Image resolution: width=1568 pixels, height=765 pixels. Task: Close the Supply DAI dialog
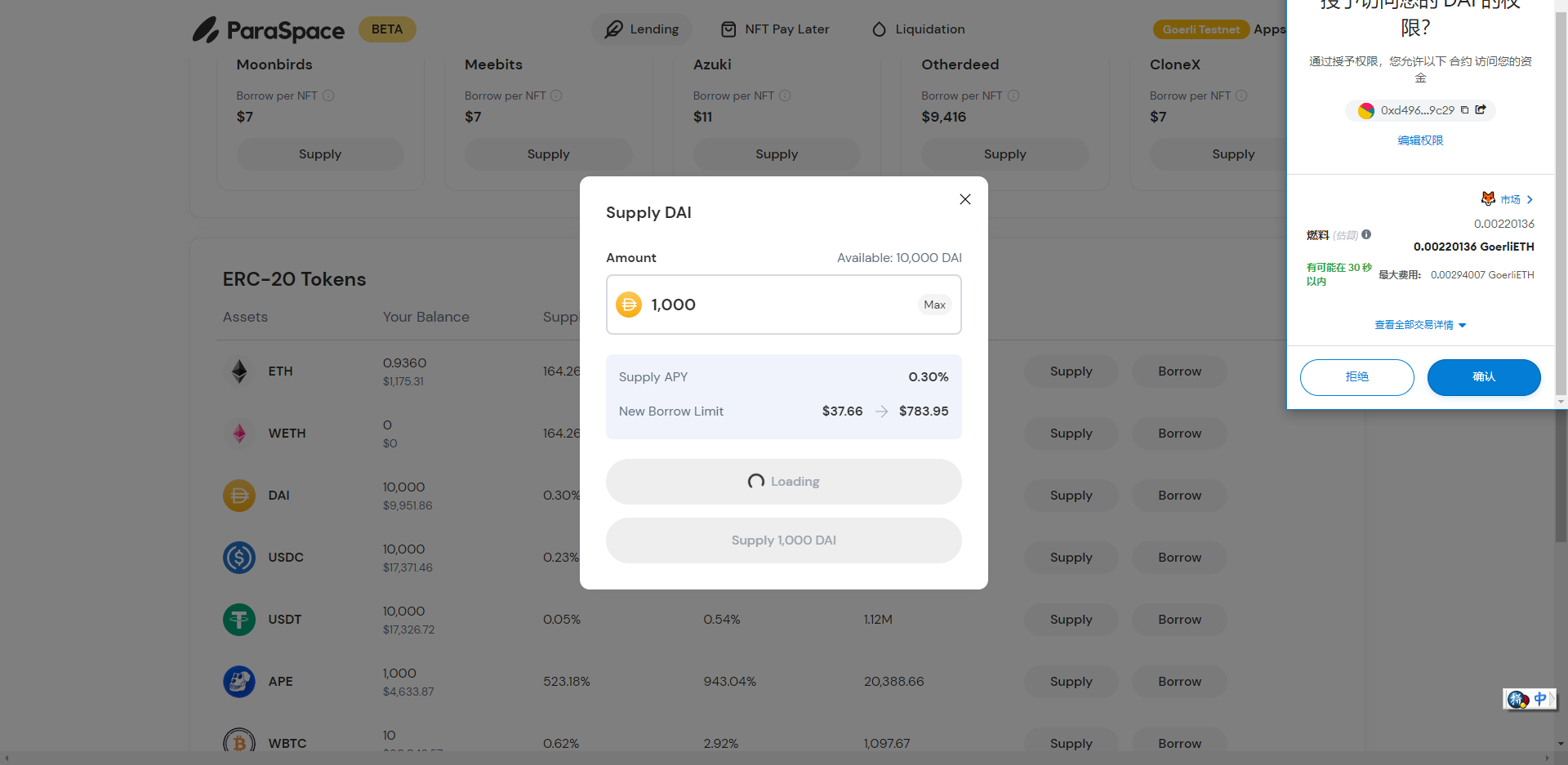click(x=964, y=199)
